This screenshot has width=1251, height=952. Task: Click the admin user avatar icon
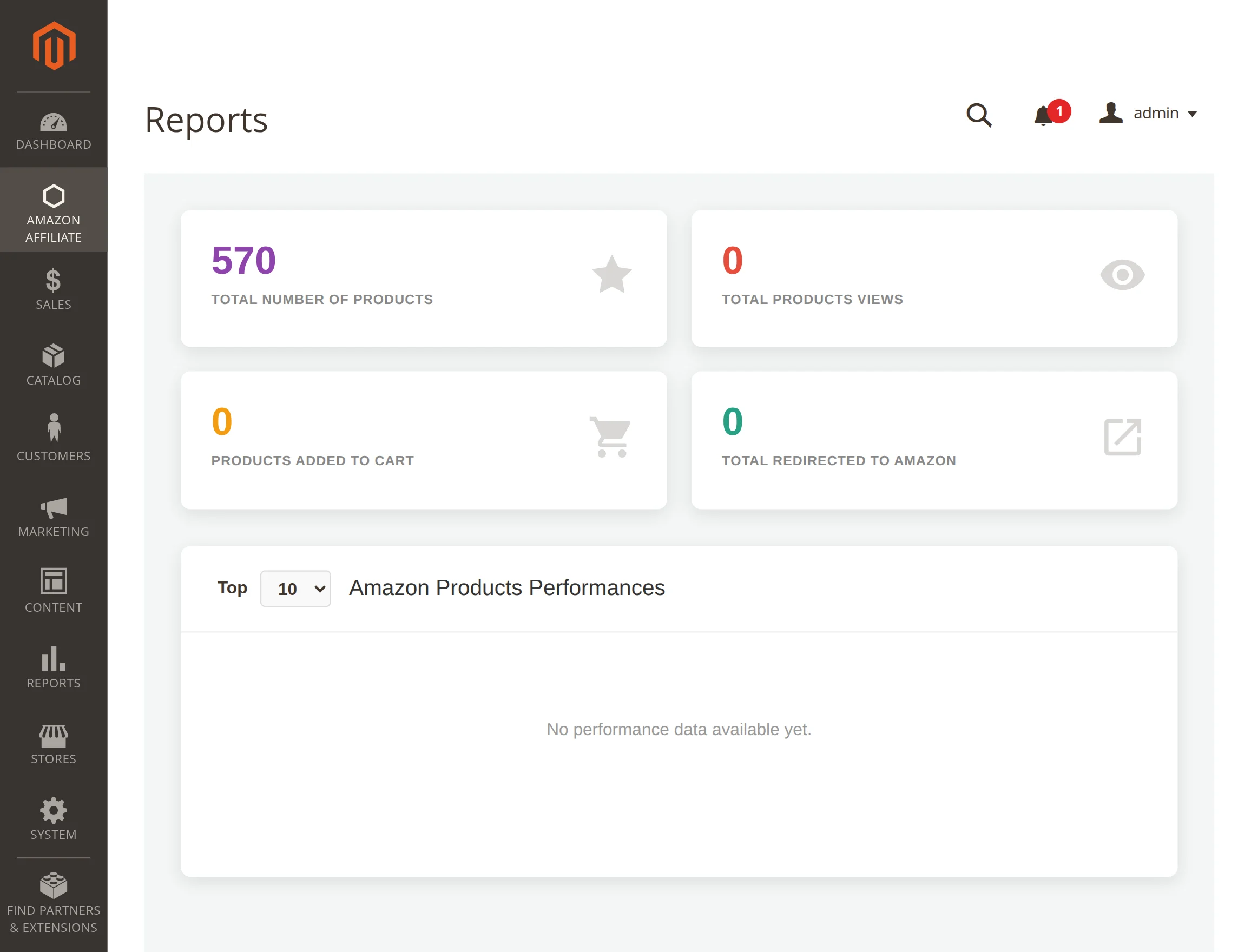[1110, 112]
